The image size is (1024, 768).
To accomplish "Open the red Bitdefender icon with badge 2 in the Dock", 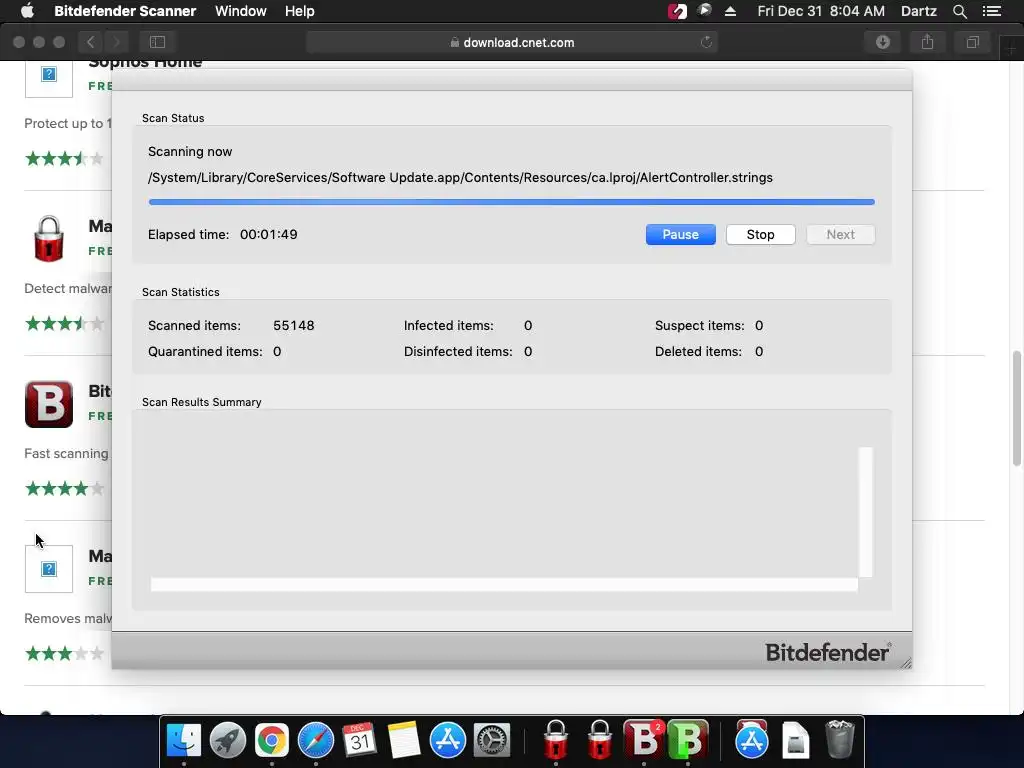I will click(x=643, y=739).
